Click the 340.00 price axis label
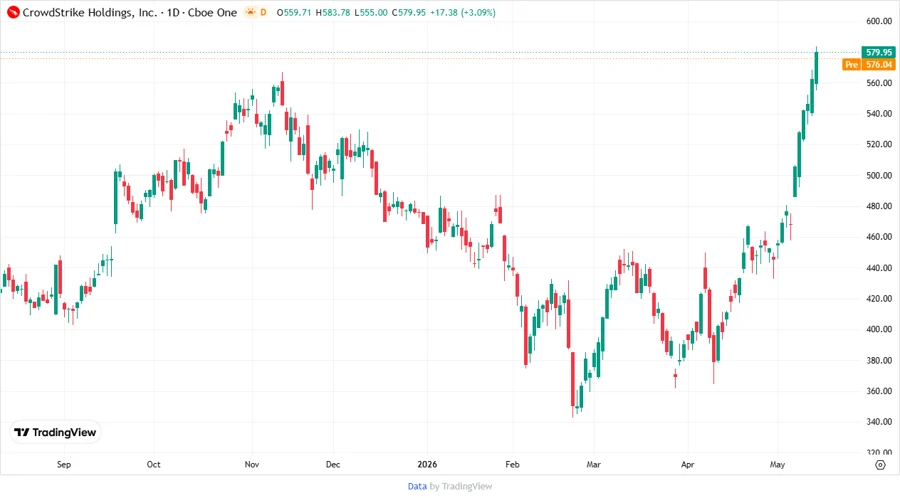The height and width of the screenshot is (498, 900). point(879,421)
